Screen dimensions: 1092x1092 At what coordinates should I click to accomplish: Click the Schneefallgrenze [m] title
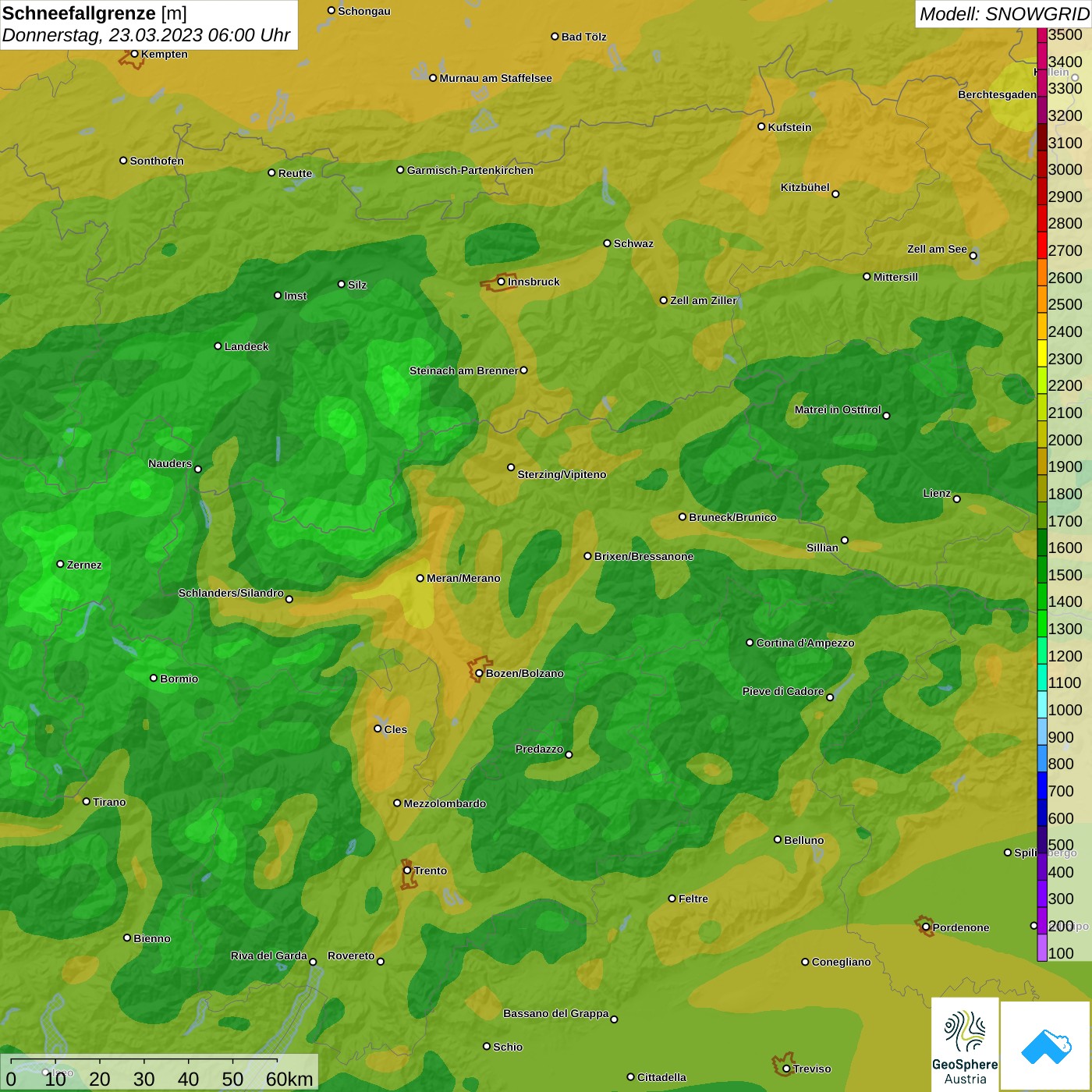[94, 13]
